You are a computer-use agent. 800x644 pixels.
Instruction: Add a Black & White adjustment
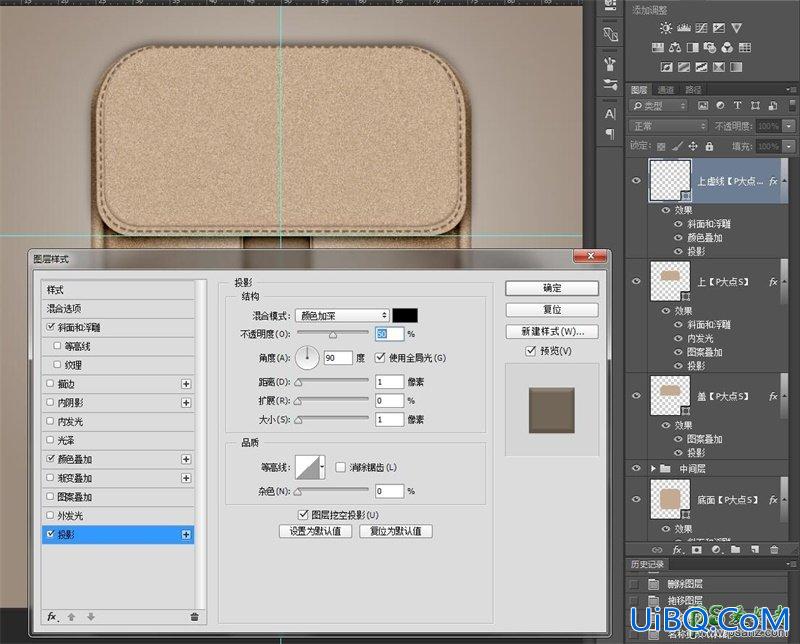tap(692, 48)
